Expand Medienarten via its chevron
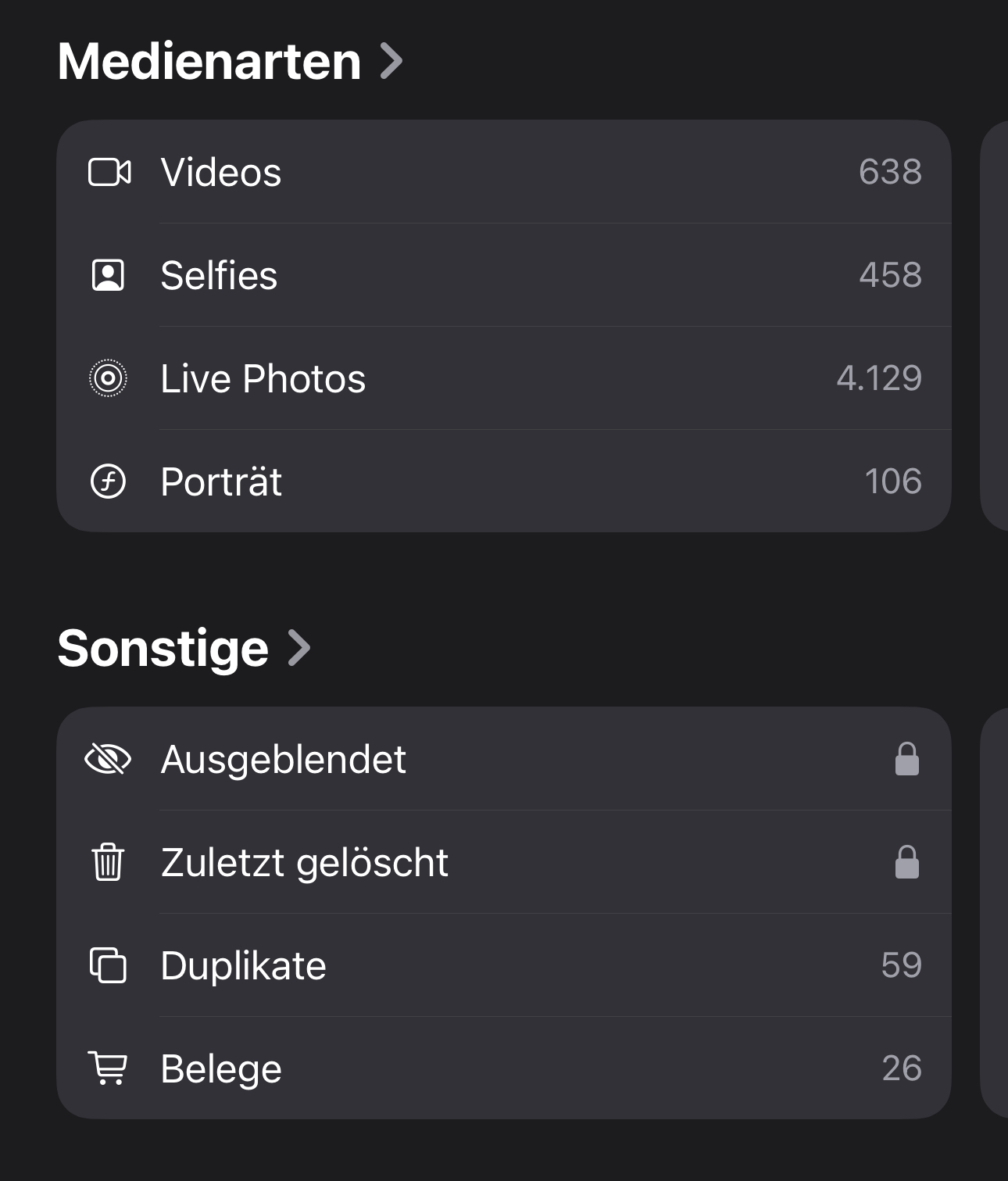This screenshot has width=1008, height=1181. [x=391, y=61]
